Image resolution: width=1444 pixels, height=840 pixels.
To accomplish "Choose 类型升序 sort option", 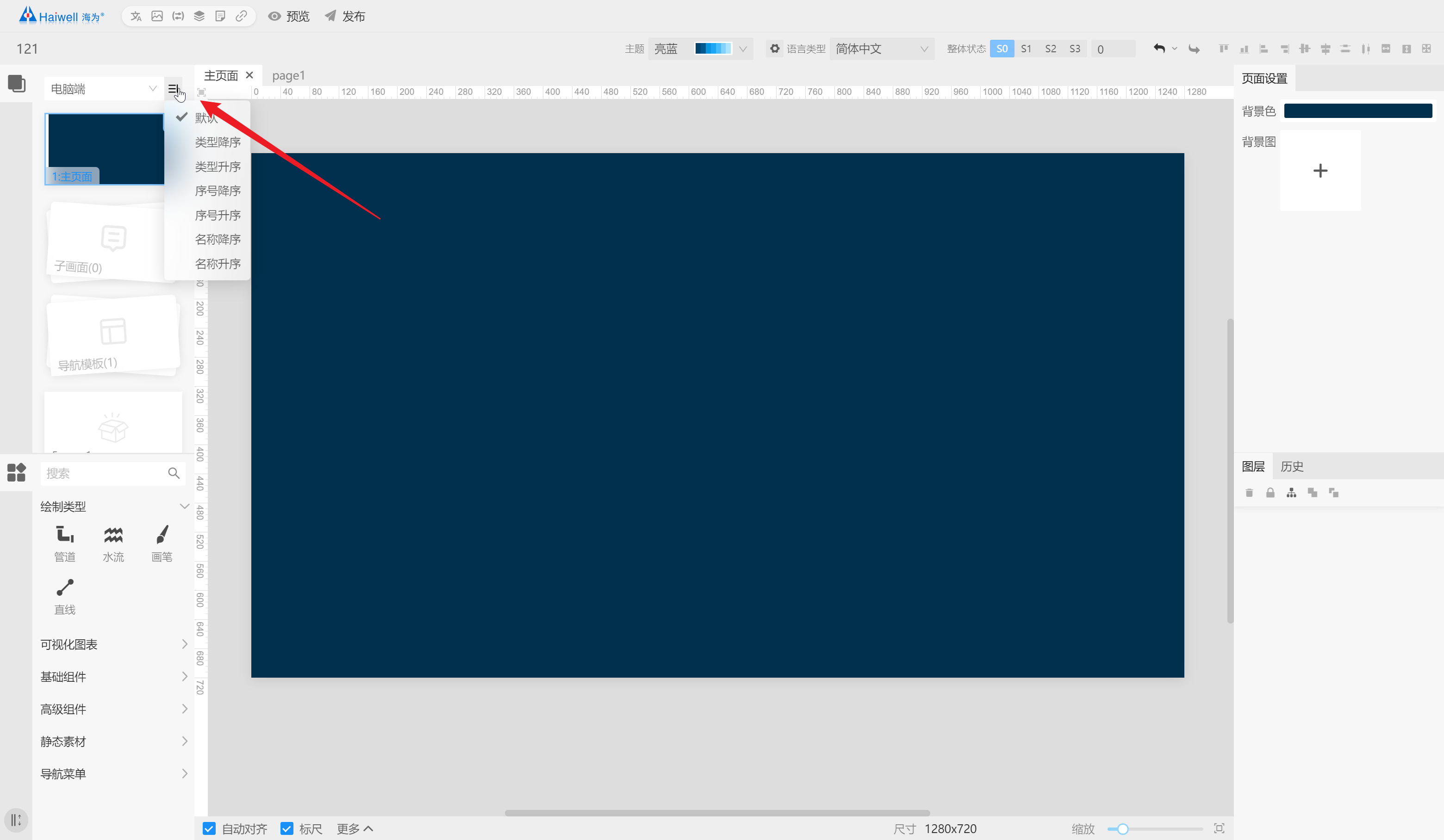I will click(x=217, y=167).
